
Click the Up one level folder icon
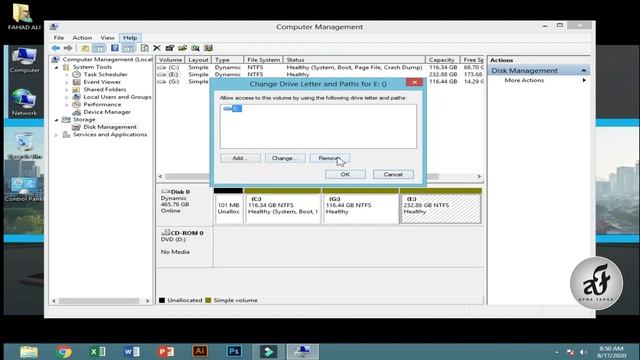(x=85, y=48)
